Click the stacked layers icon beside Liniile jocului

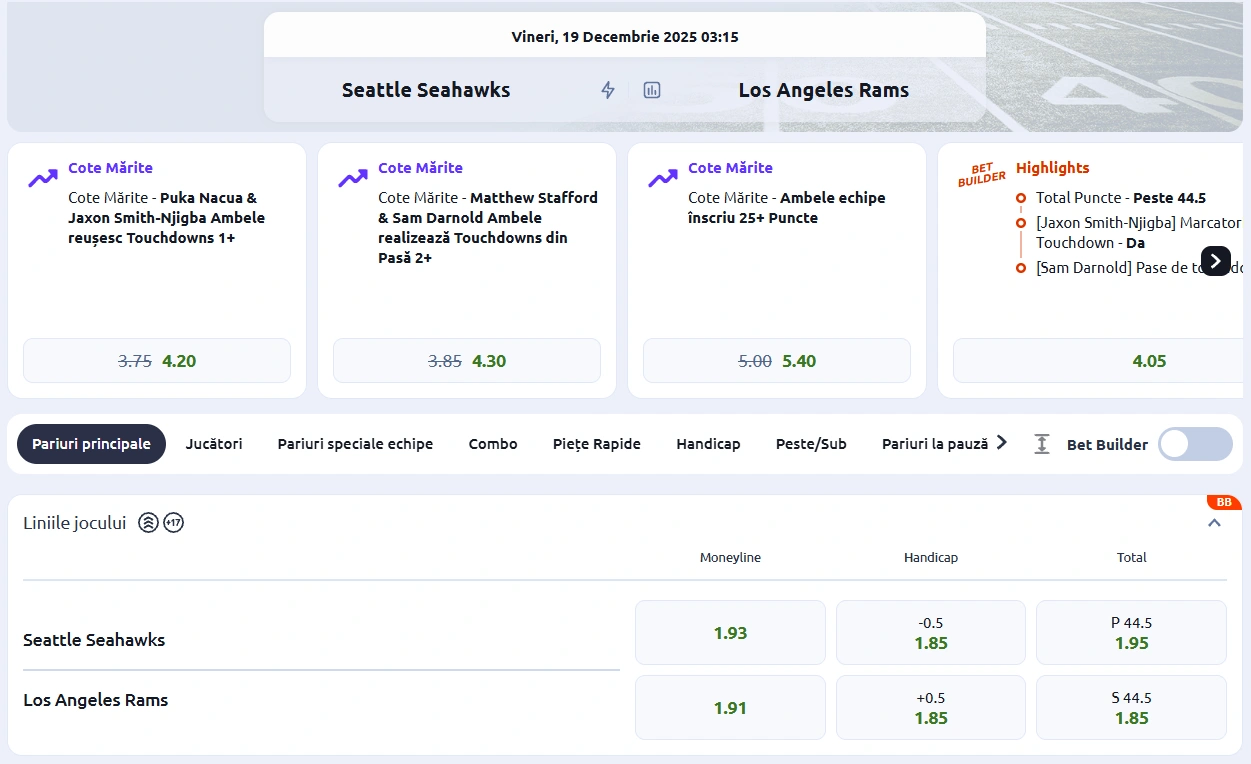click(148, 522)
